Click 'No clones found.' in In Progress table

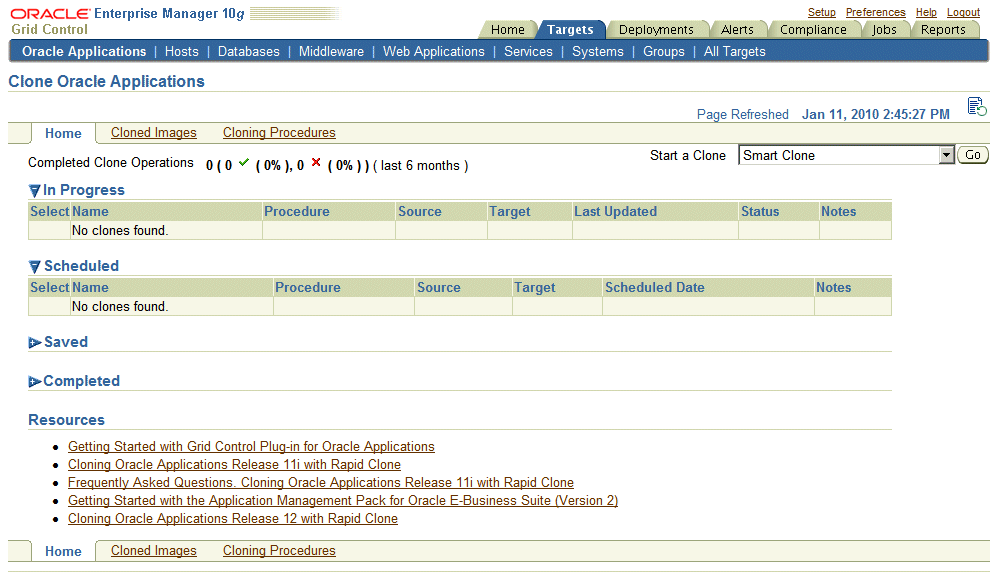(120, 231)
